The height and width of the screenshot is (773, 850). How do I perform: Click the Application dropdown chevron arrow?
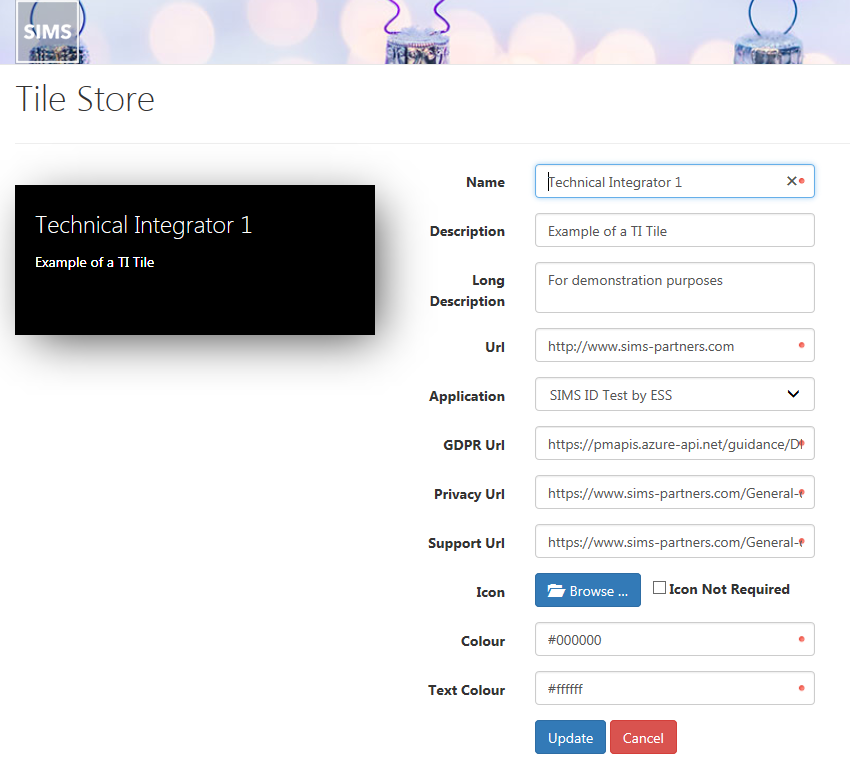click(793, 394)
